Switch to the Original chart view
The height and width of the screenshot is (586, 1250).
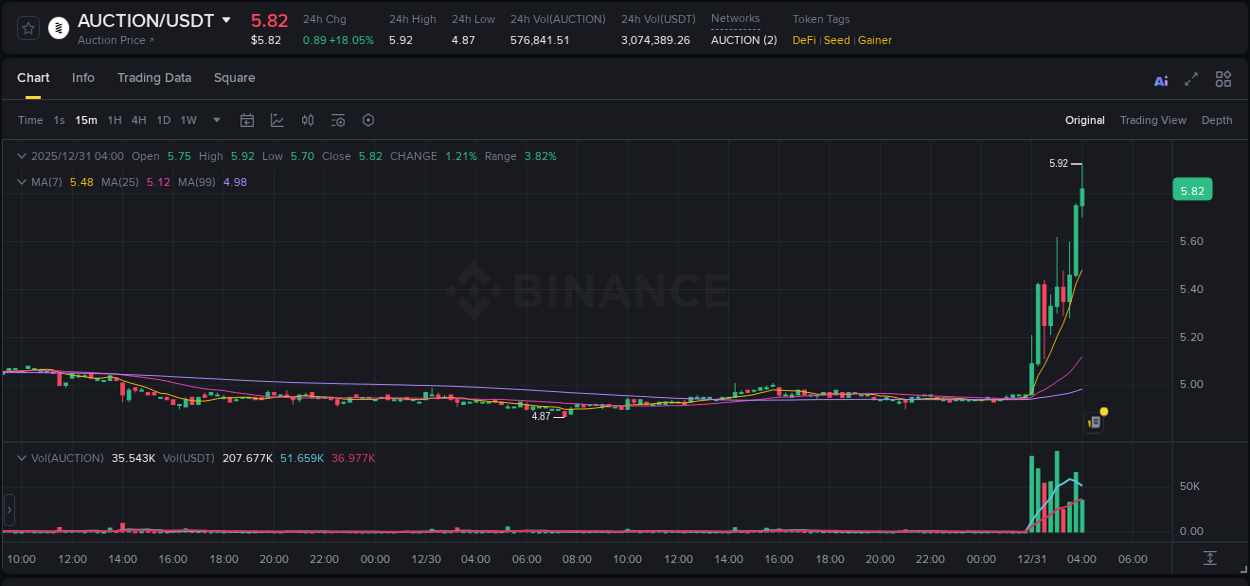[x=1084, y=120]
